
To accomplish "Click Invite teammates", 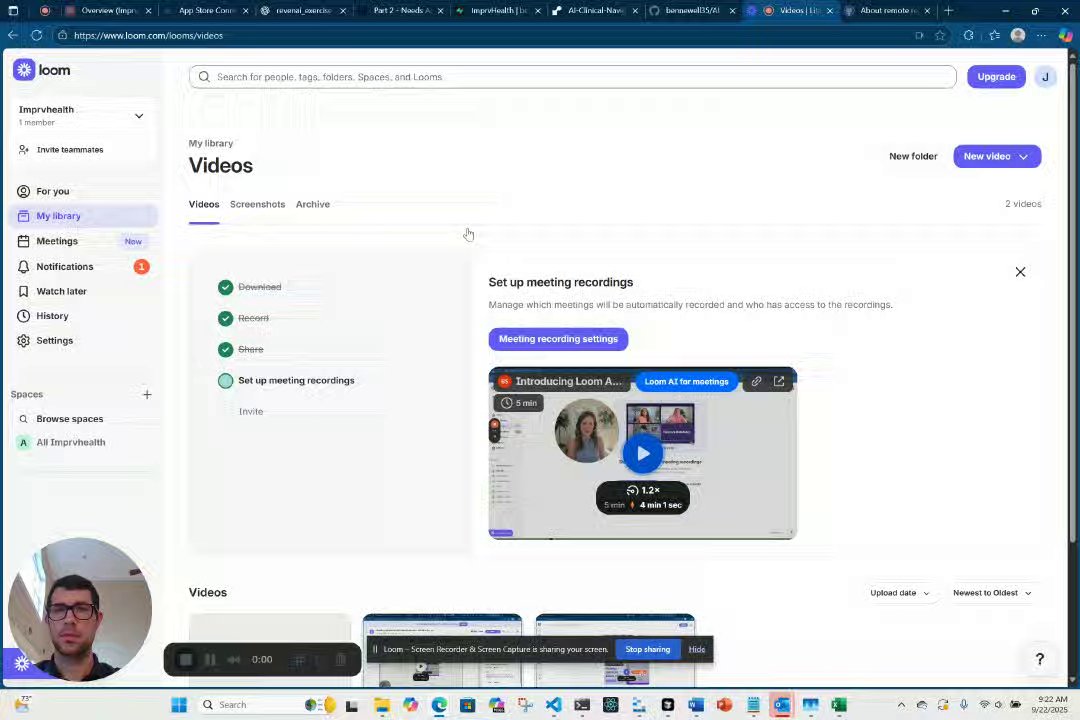I will point(70,150).
